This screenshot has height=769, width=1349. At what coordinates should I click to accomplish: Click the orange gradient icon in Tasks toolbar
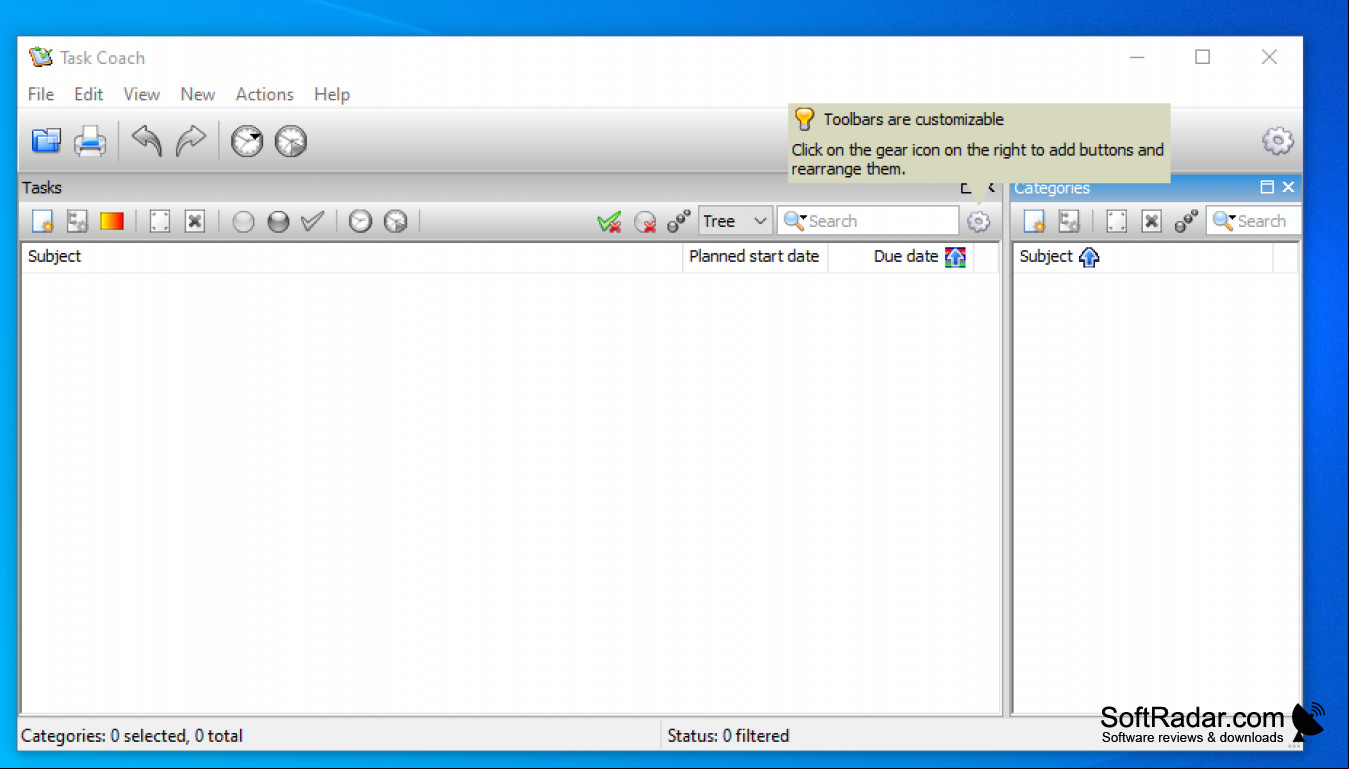[x=112, y=221]
